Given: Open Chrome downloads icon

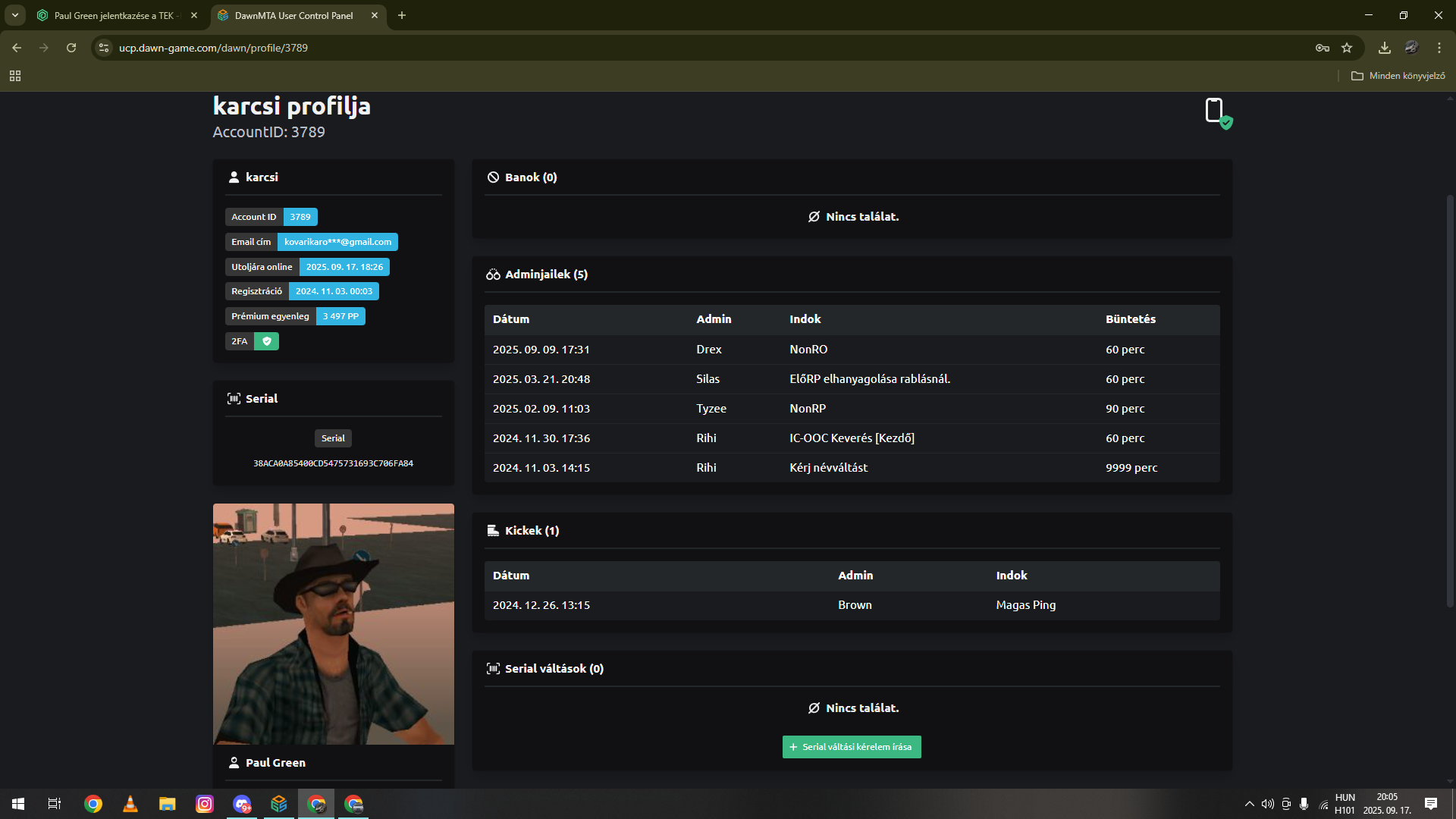Looking at the screenshot, I should click(x=1385, y=48).
